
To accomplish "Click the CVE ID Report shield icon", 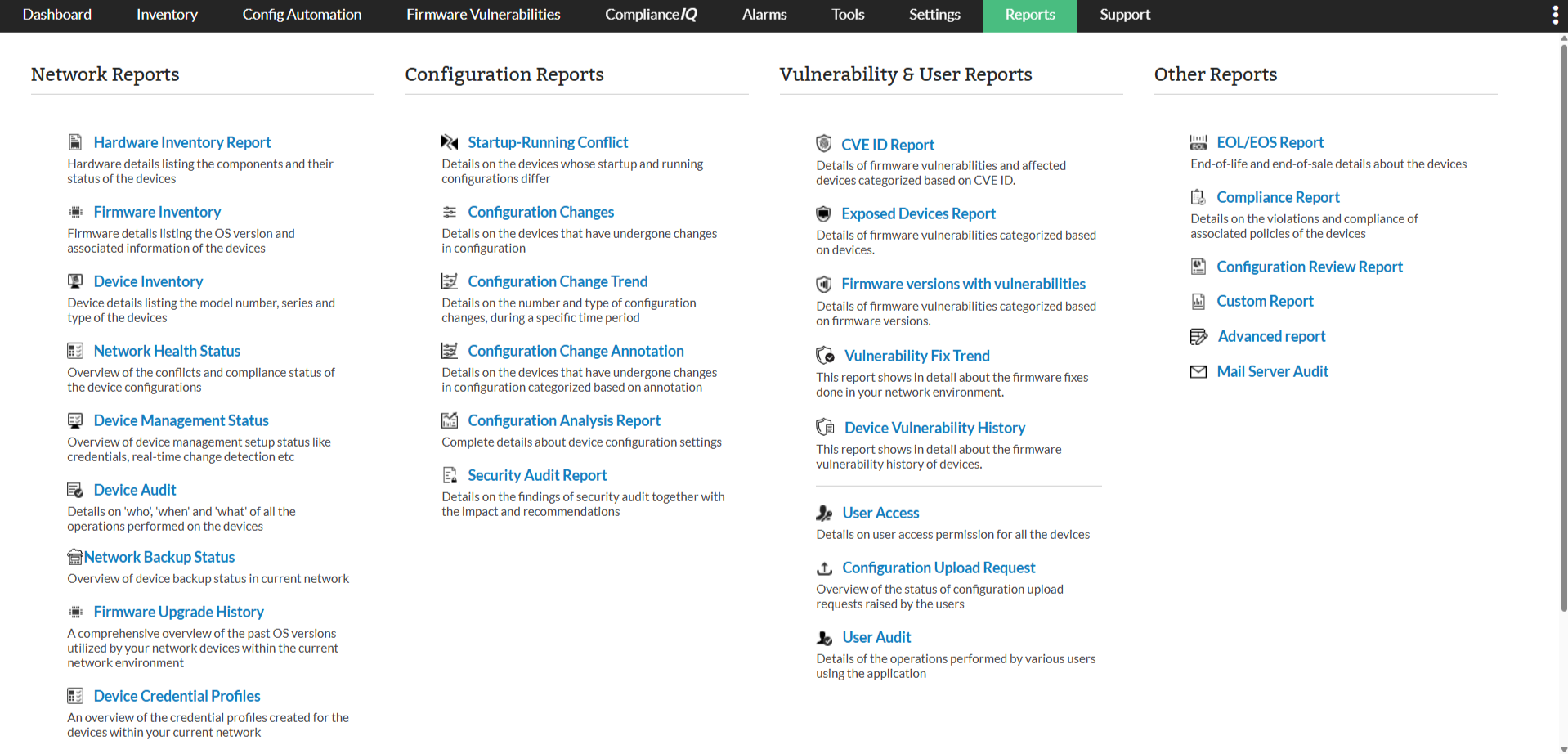I will pos(824,144).
